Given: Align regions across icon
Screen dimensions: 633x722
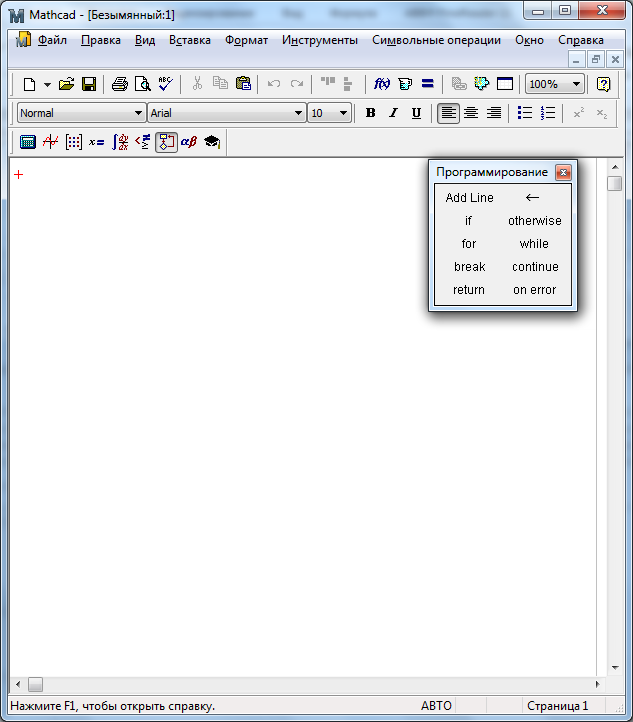Looking at the screenshot, I should point(328,83).
